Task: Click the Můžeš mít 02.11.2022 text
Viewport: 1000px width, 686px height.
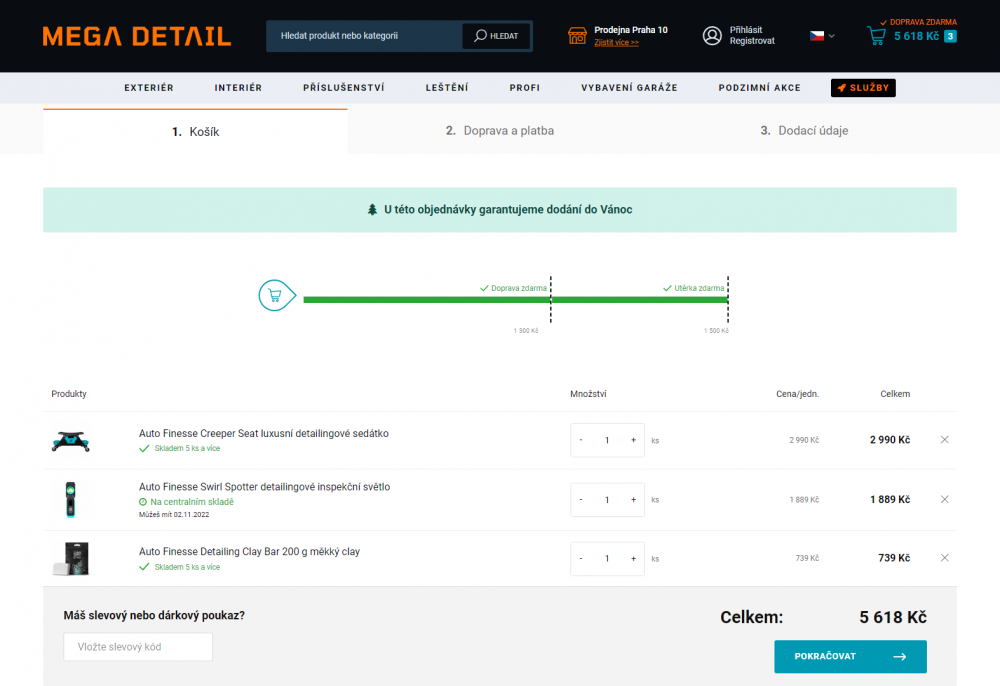Action: tap(174, 514)
